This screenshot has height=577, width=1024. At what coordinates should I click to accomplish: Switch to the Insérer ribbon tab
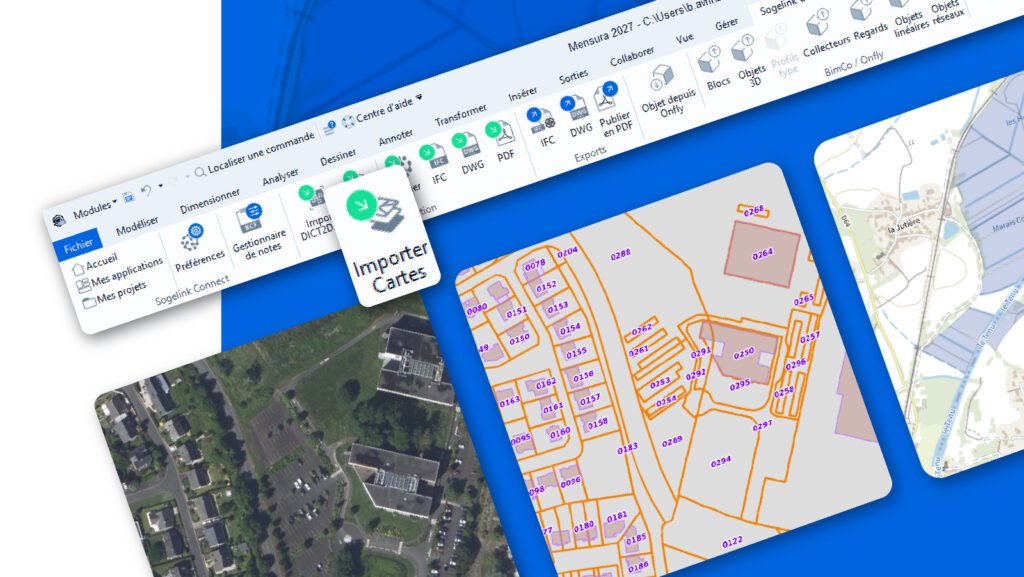(523, 95)
